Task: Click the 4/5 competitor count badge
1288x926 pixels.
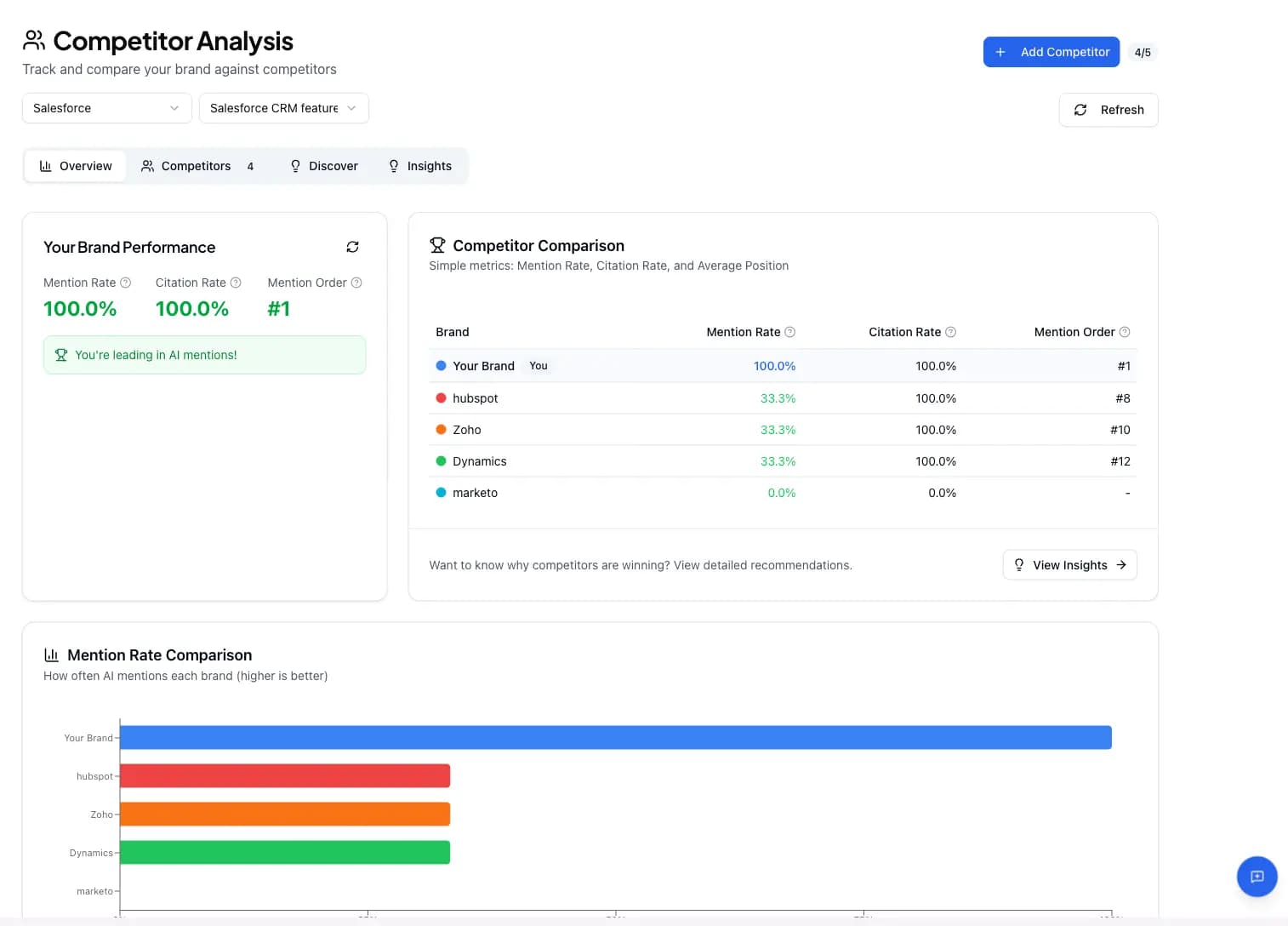Action: 1143,53
